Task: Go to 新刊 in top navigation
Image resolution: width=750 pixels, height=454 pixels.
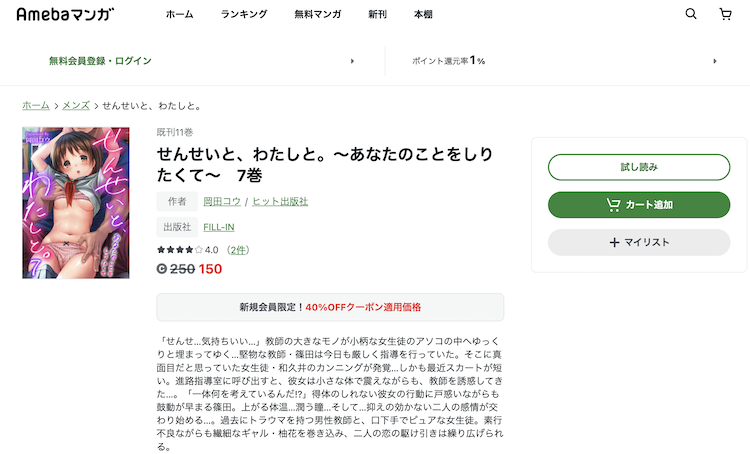Action: point(377,14)
